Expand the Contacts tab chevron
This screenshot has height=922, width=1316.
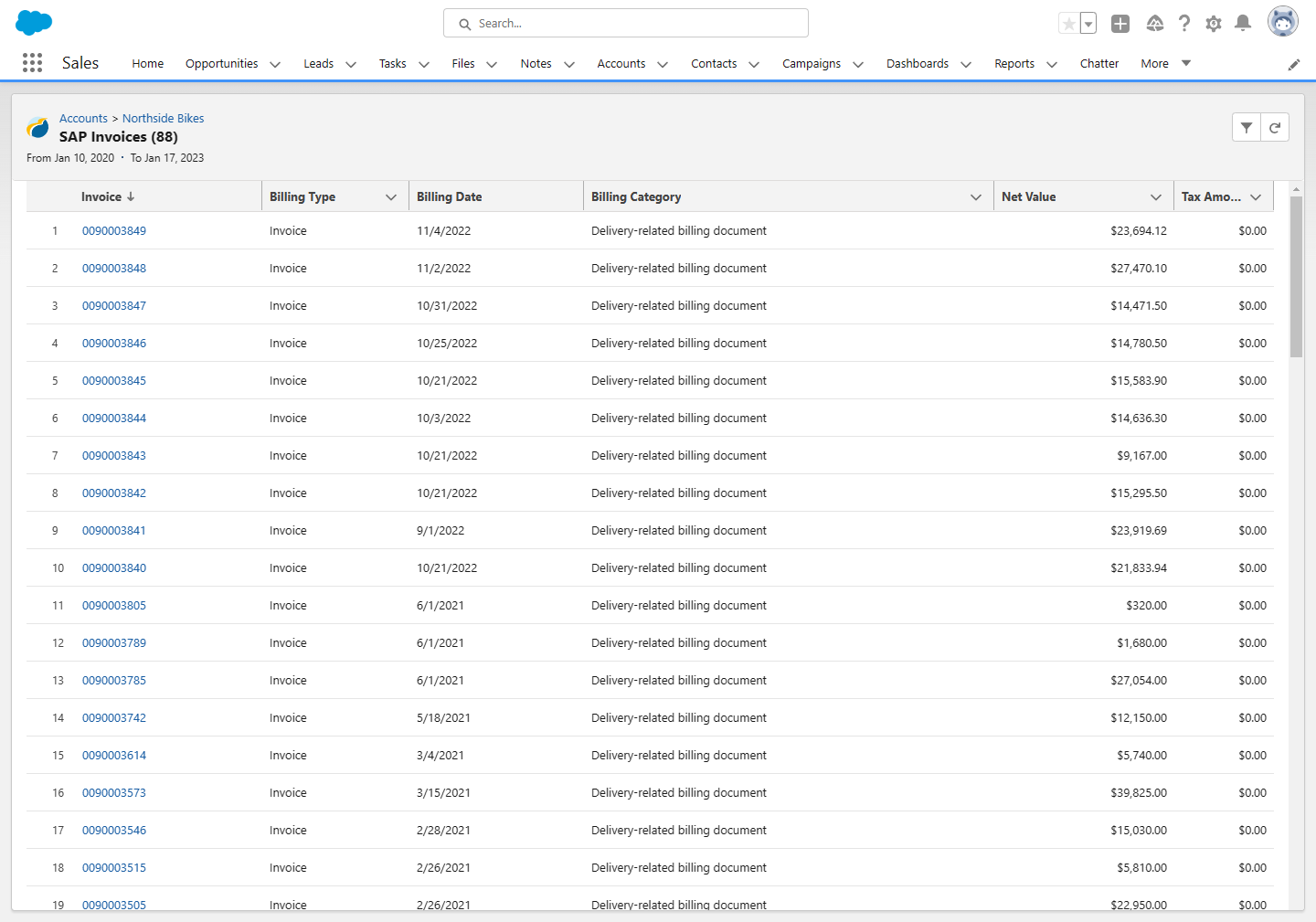point(754,64)
